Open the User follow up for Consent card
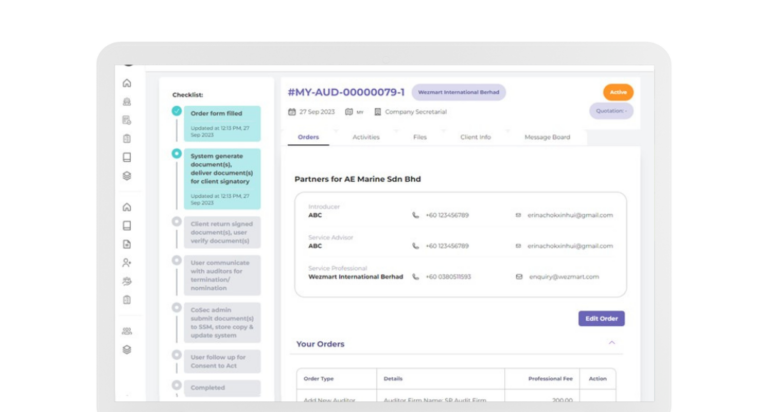Screen dimensions: 768x412 (x=222, y=362)
